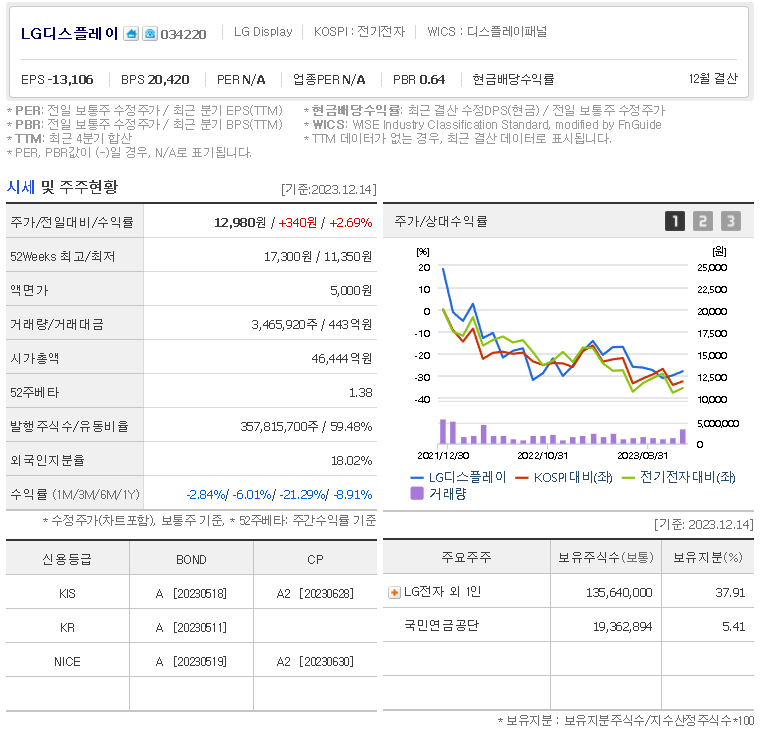Click the blue LG디스플레이 chart legend line
Image resolution: width=763 pixels, height=729 pixels.
click(417, 478)
